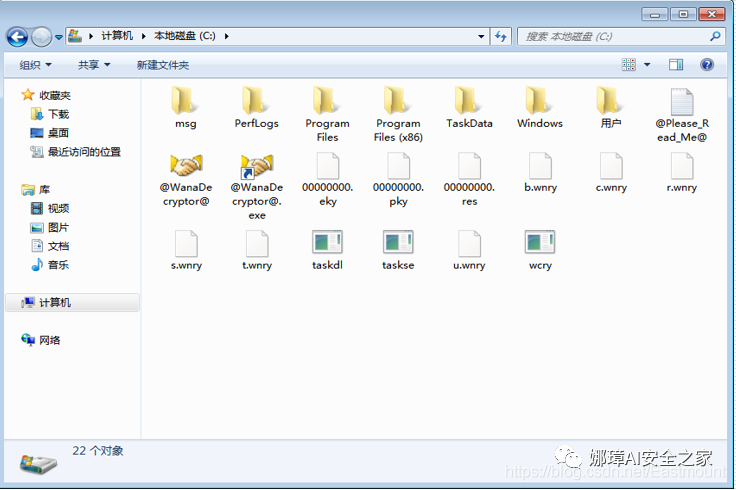Click 本地磁盘 (C:) in the address path
The image size is (736, 490).
pyautogui.click(x=184, y=36)
